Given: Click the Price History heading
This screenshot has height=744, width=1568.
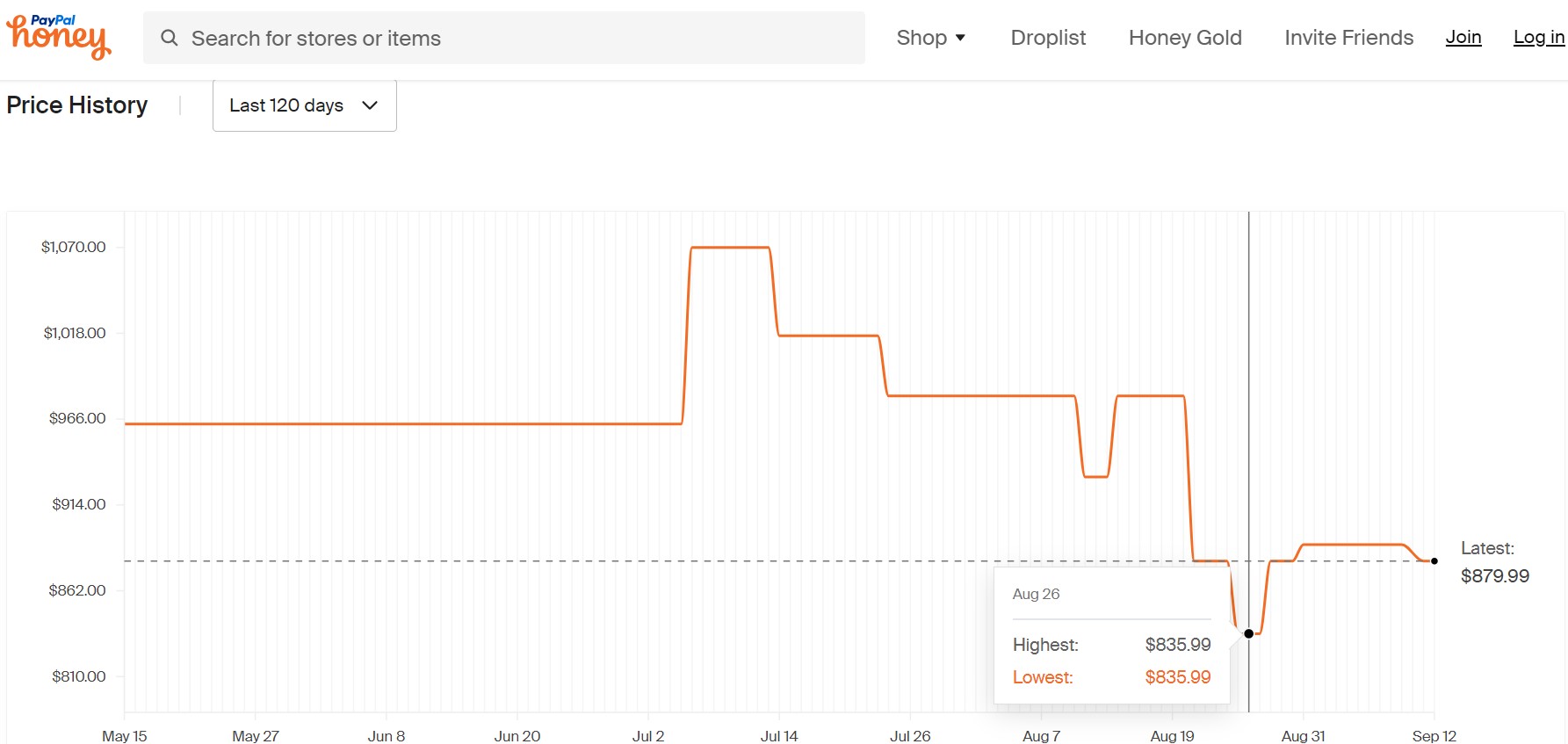Looking at the screenshot, I should tap(77, 105).
